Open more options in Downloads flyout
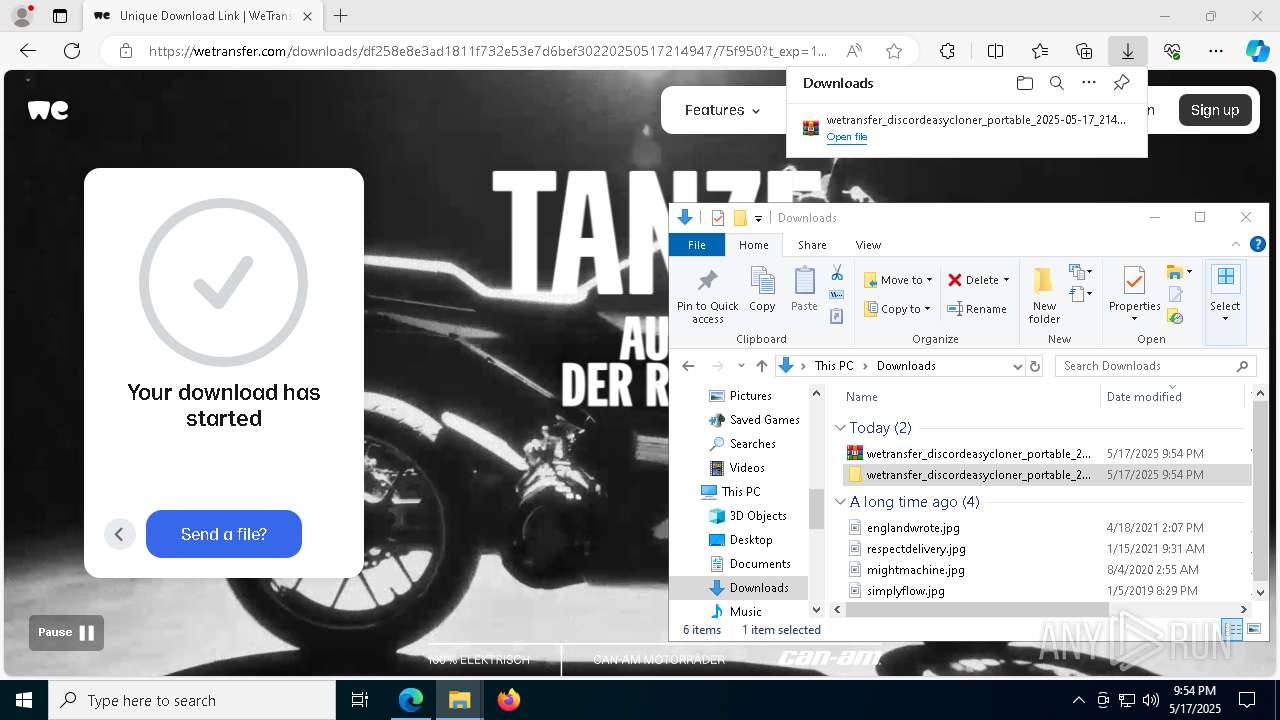Viewport: 1280px width, 720px height. click(x=1089, y=83)
